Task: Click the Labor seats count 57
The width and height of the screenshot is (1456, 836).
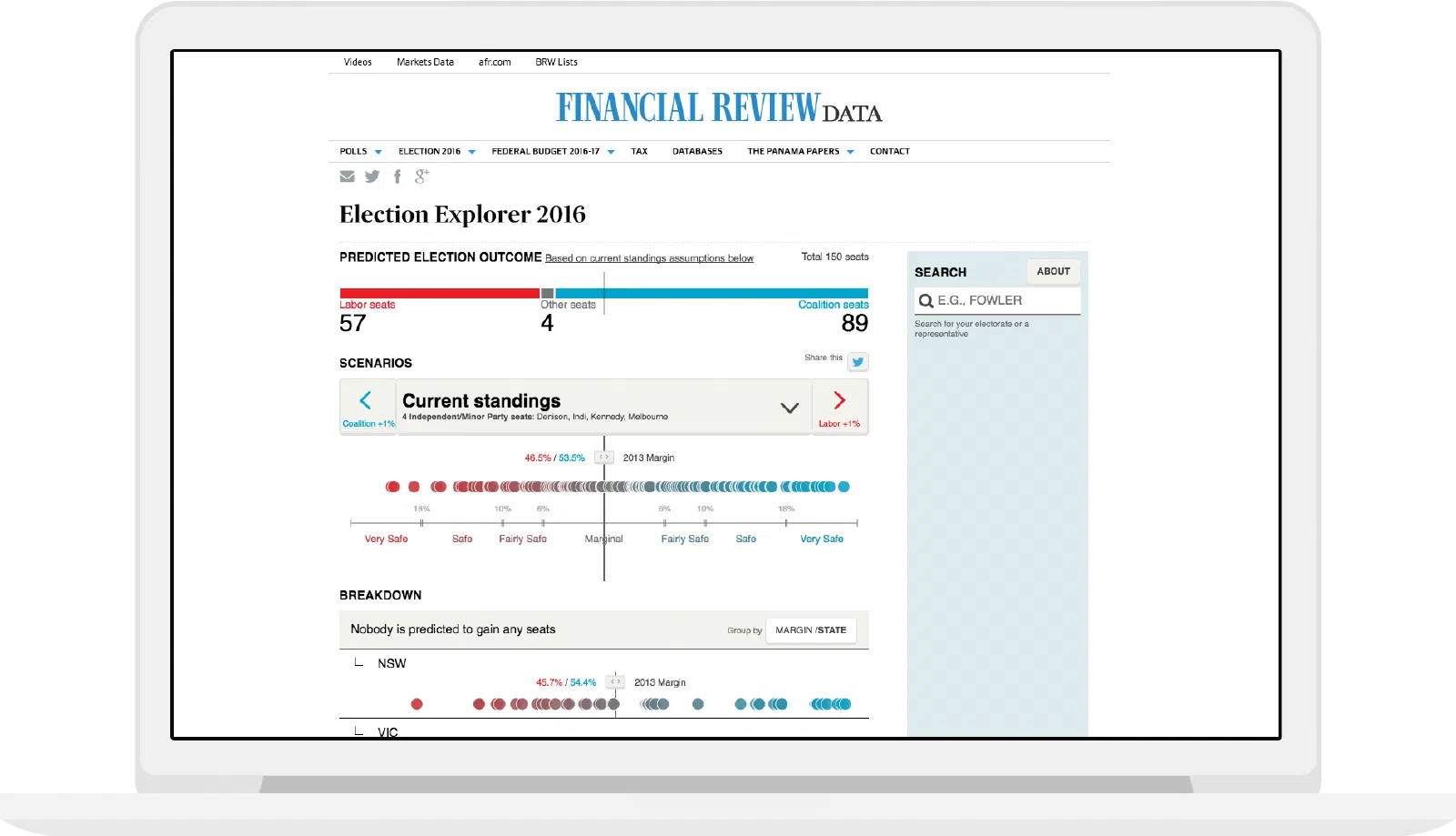Action: point(353,324)
